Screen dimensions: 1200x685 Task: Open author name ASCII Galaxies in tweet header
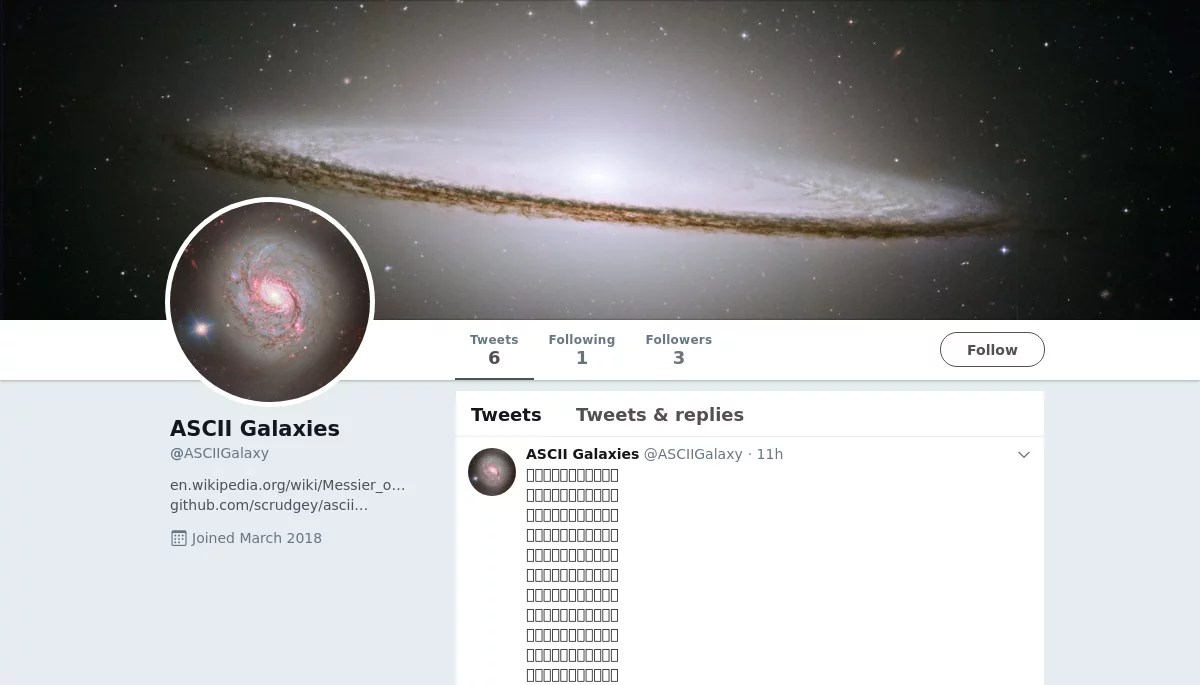pos(582,454)
